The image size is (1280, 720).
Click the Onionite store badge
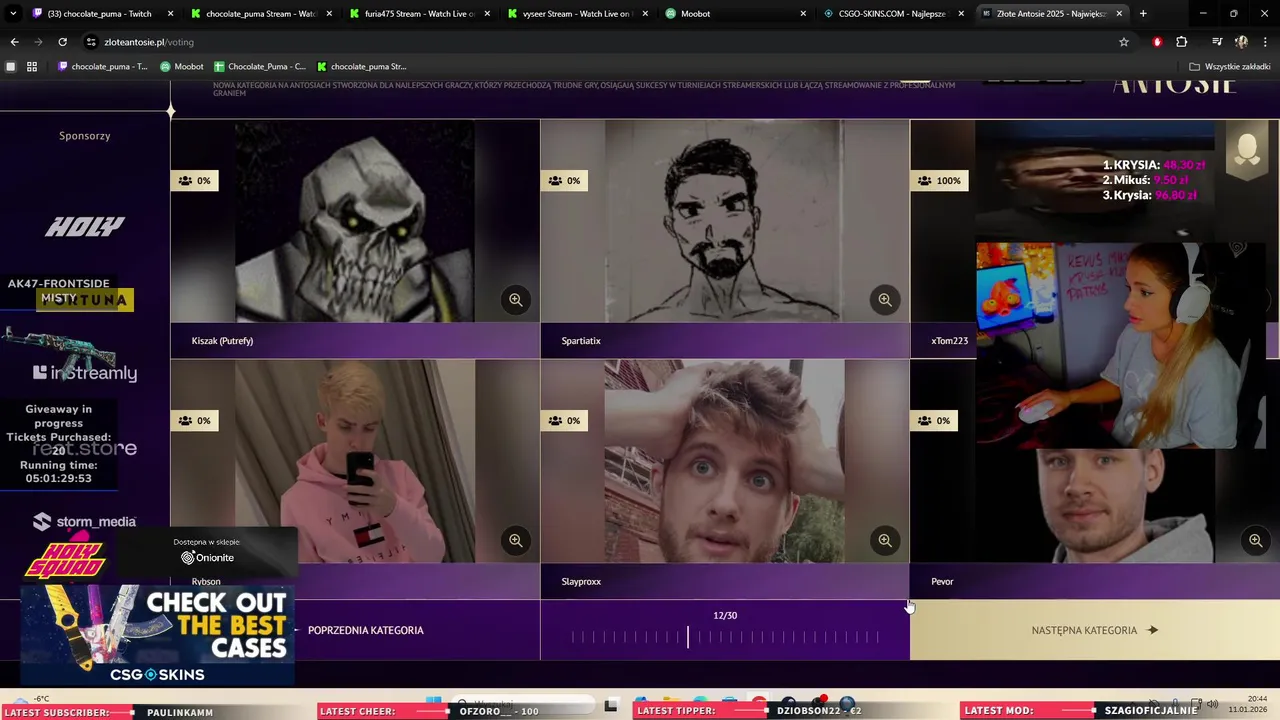[208, 552]
